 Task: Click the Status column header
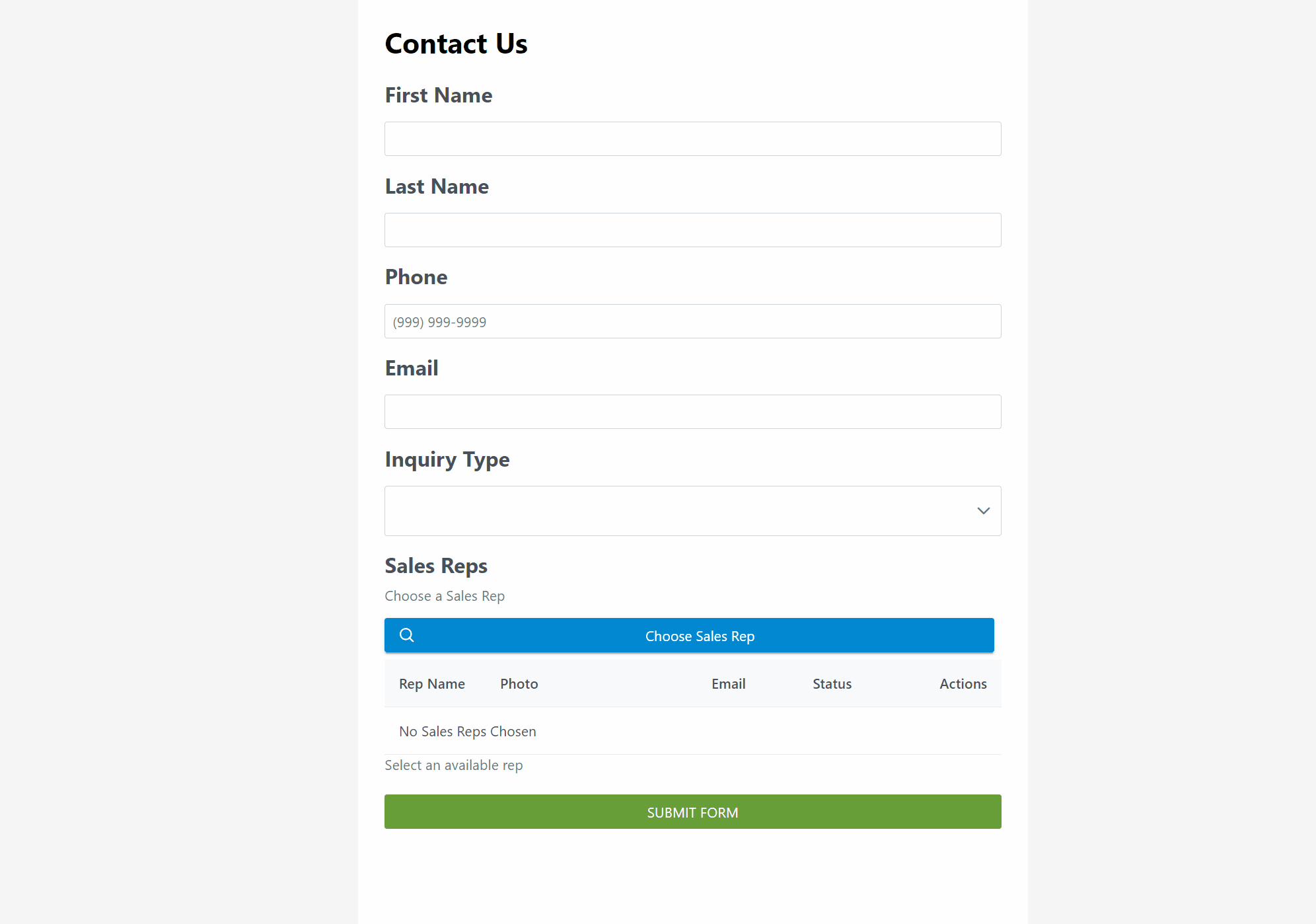(x=832, y=684)
